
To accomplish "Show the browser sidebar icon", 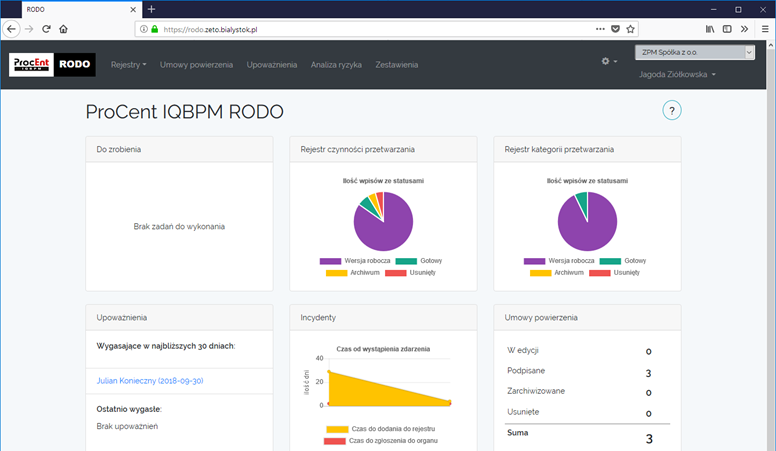I will tap(727, 29).
